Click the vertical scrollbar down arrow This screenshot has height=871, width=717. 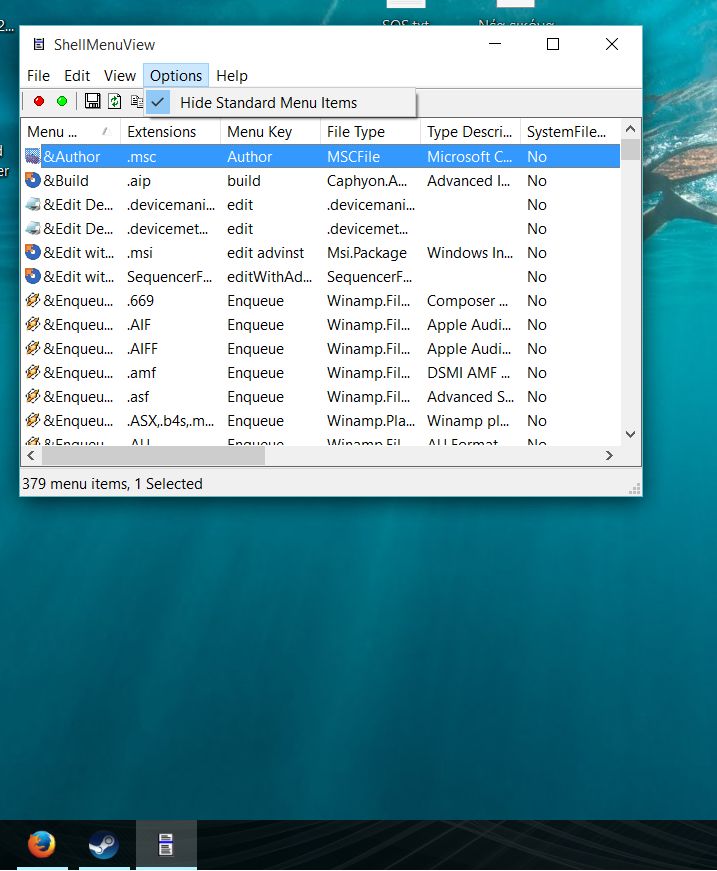(x=630, y=434)
